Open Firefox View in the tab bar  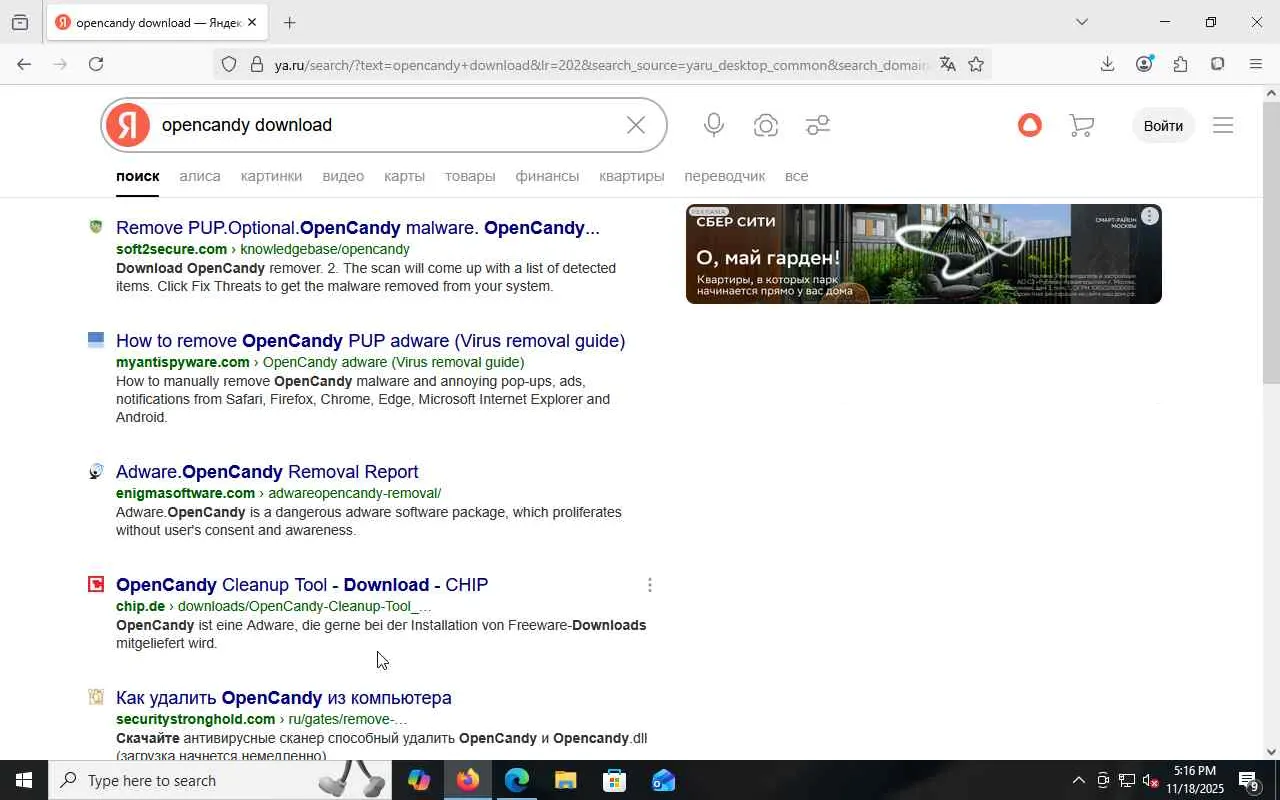point(20,22)
